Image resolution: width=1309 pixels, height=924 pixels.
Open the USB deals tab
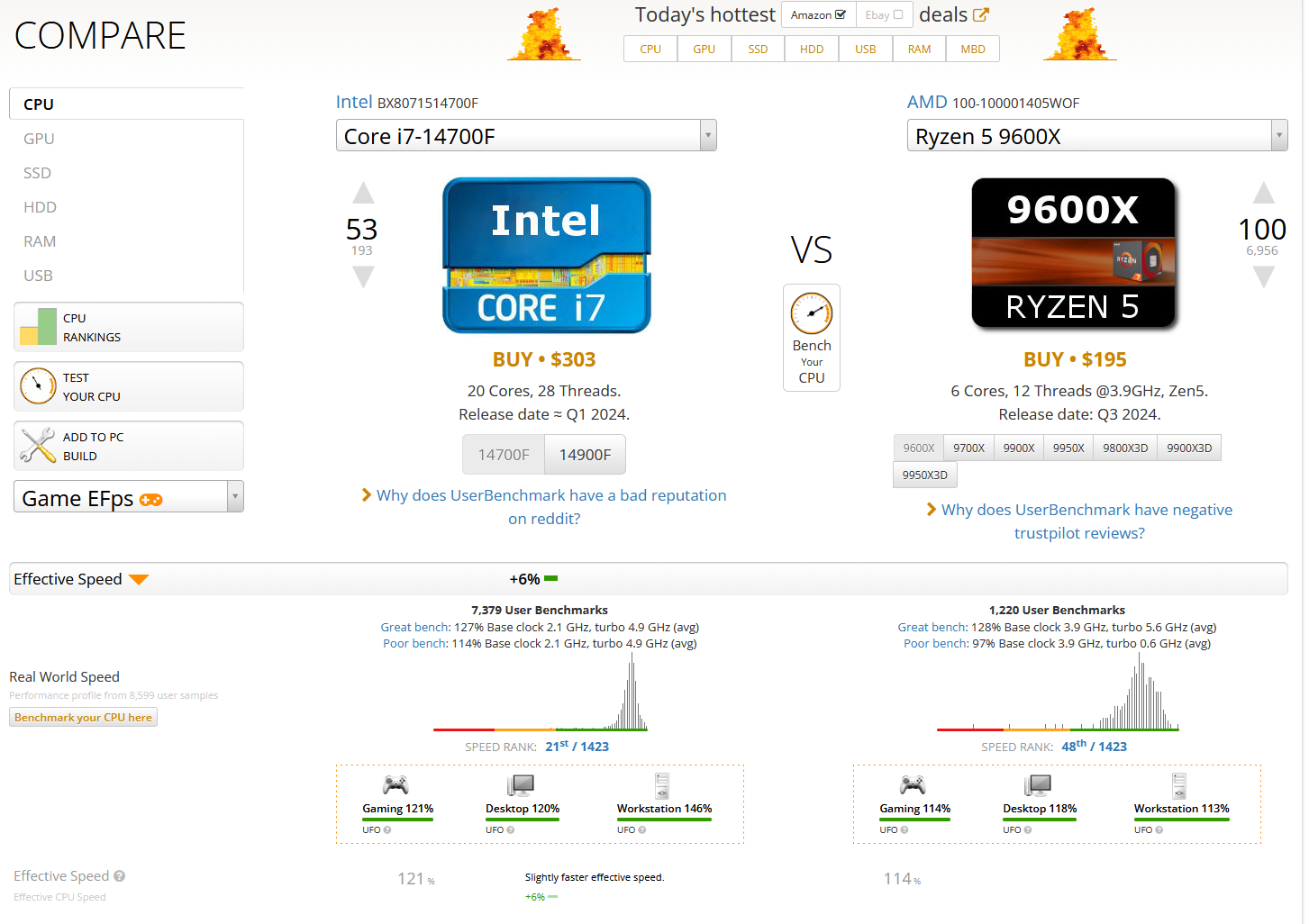866,49
